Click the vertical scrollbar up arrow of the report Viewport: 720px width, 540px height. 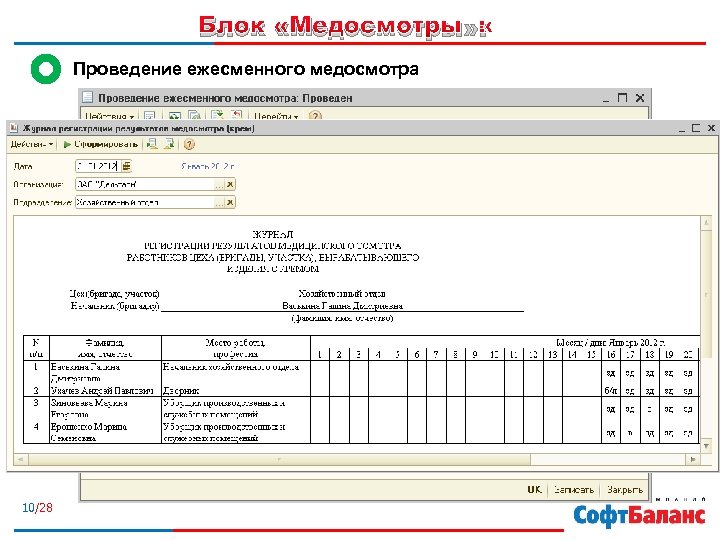pyautogui.click(x=706, y=223)
